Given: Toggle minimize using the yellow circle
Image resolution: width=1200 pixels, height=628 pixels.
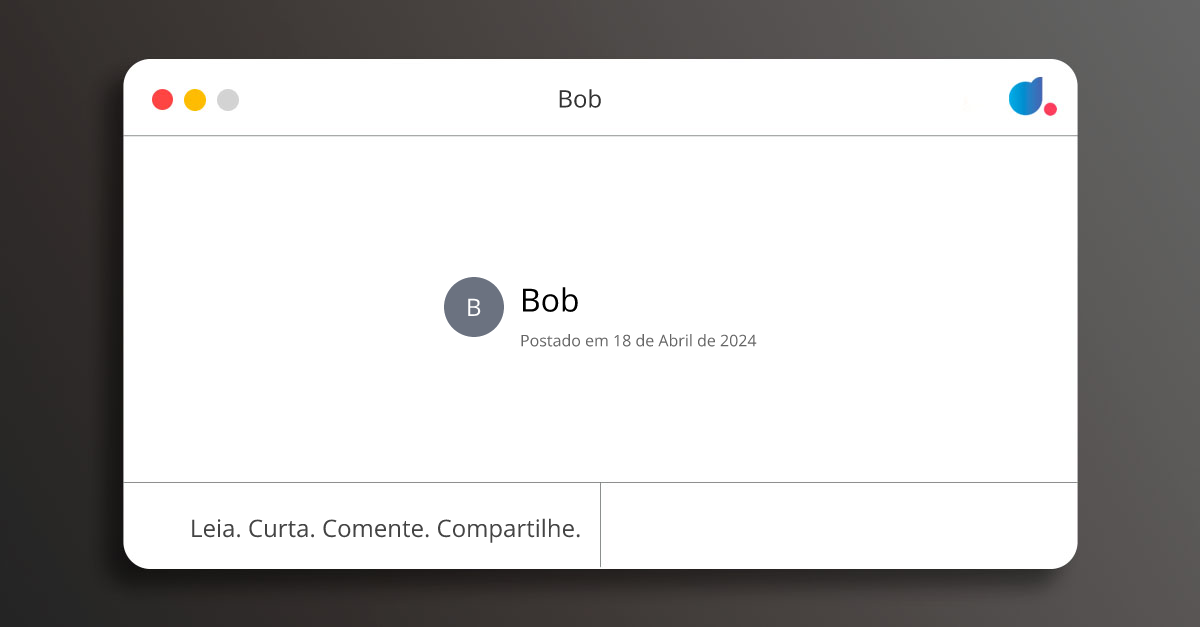Looking at the screenshot, I should 195,99.
